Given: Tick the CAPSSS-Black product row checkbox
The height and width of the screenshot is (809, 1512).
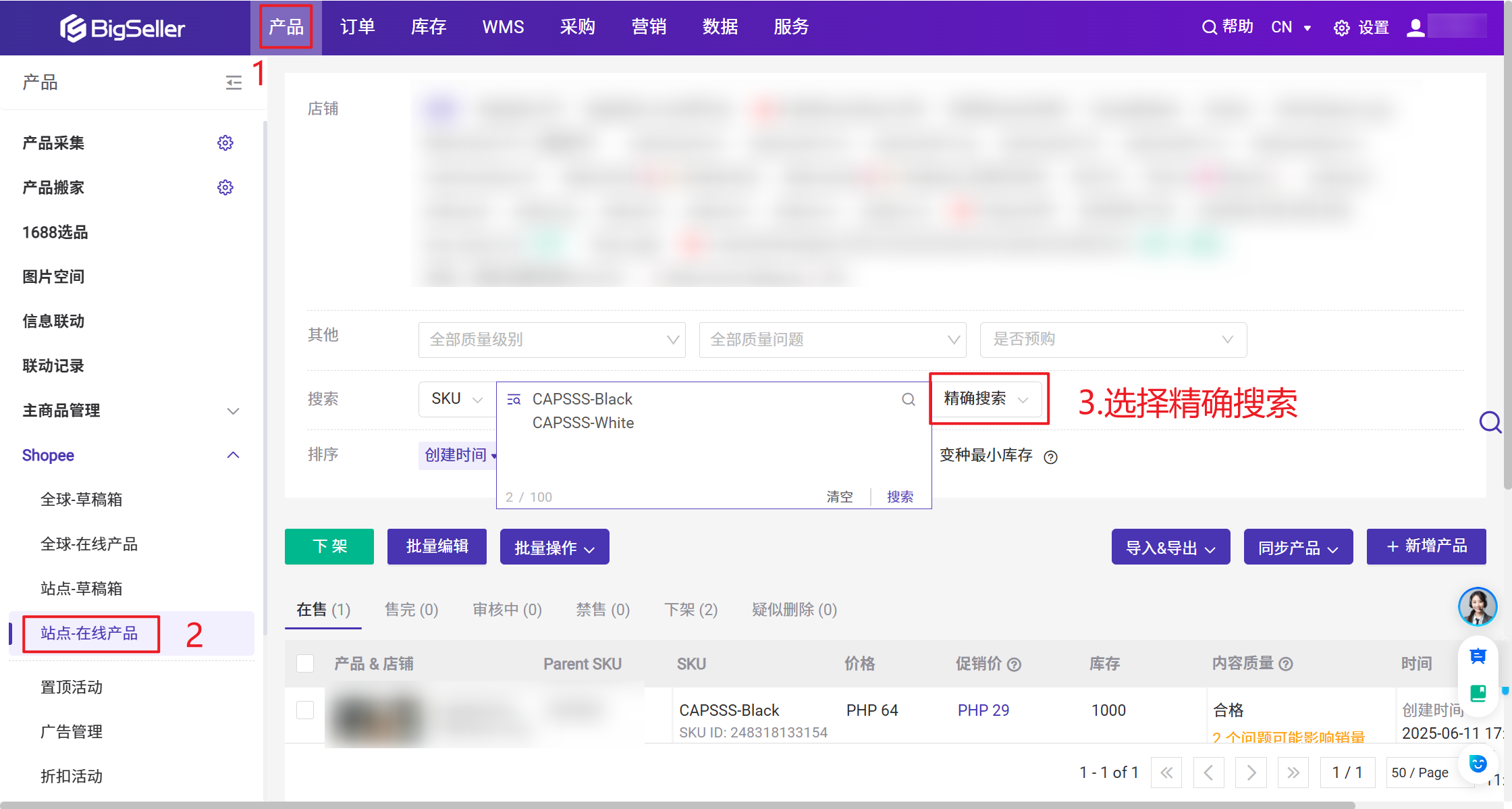Looking at the screenshot, I should click(305, 710).
